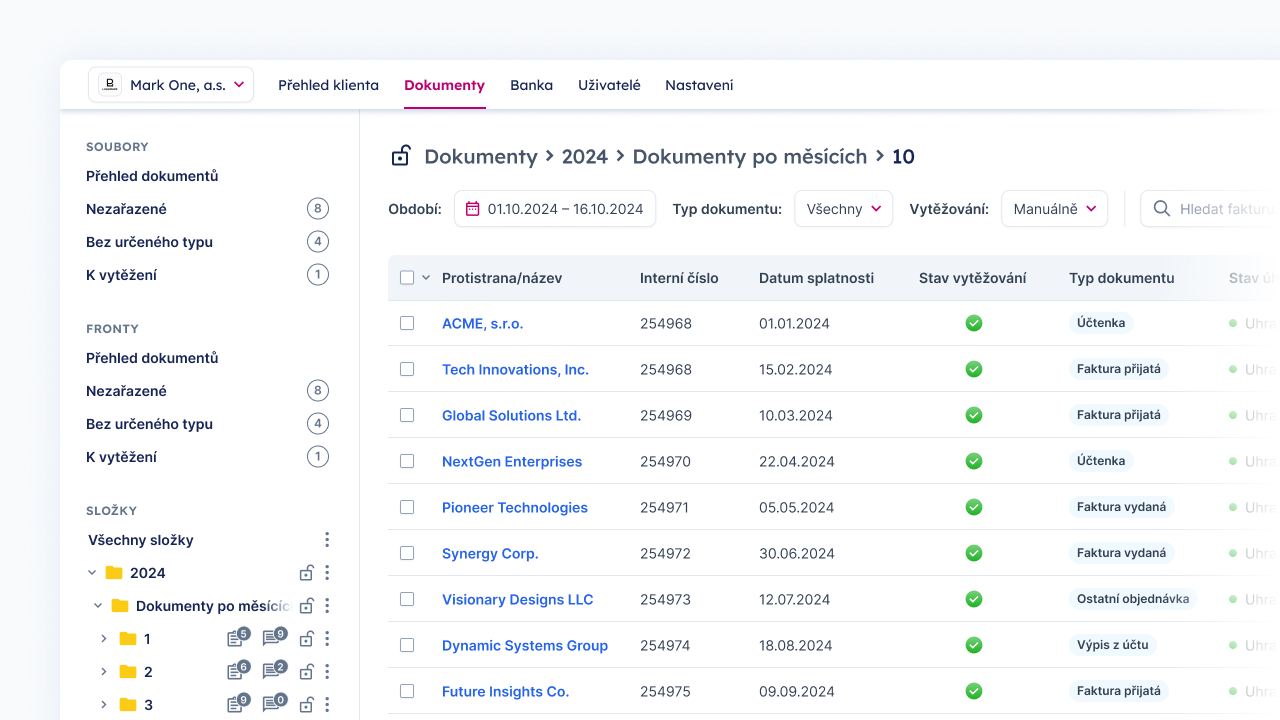Switch to the Banka tab

(x=531, y=85)
